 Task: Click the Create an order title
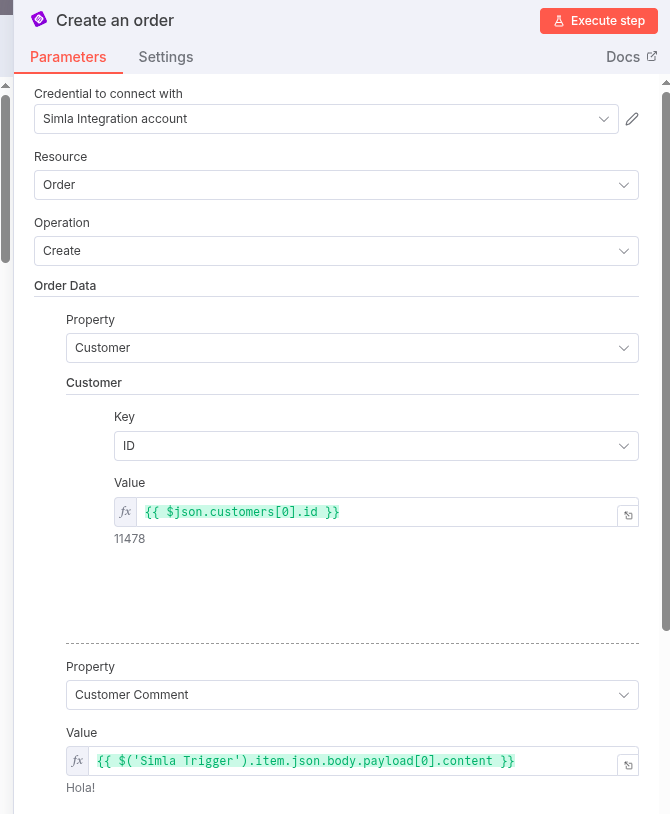(x=115, y=20)
